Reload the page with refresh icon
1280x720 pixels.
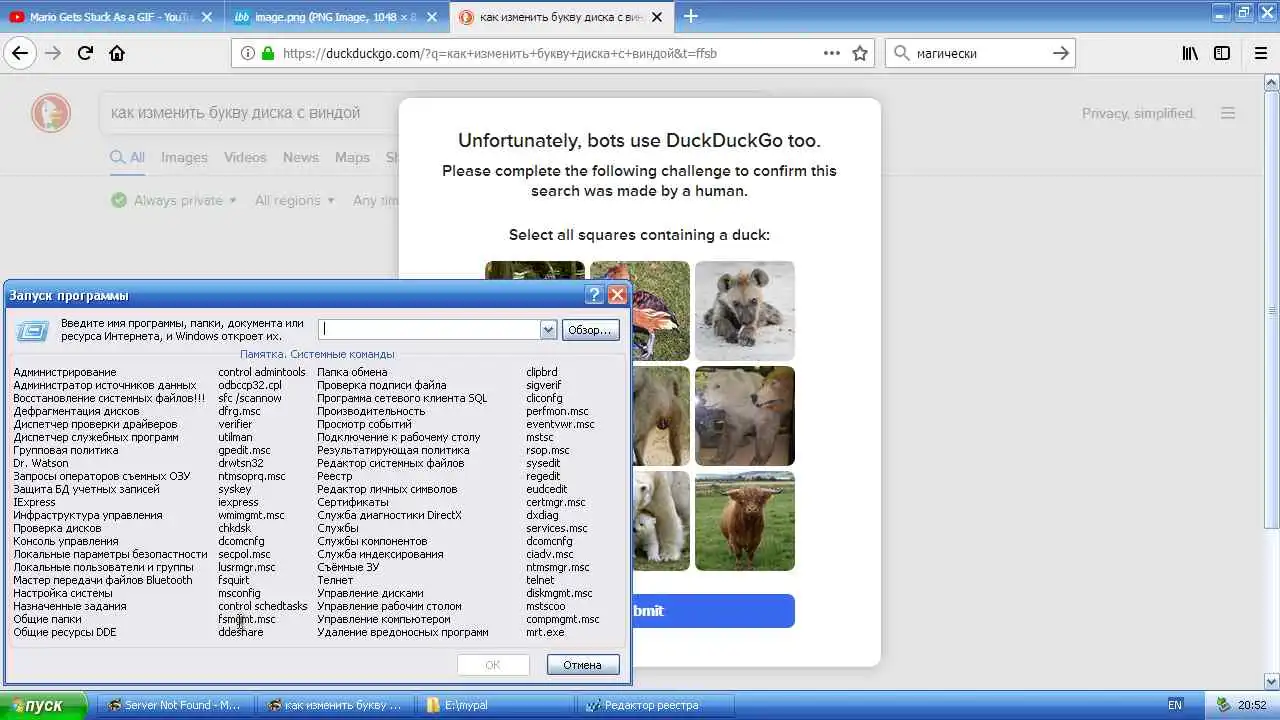[85, 53]
